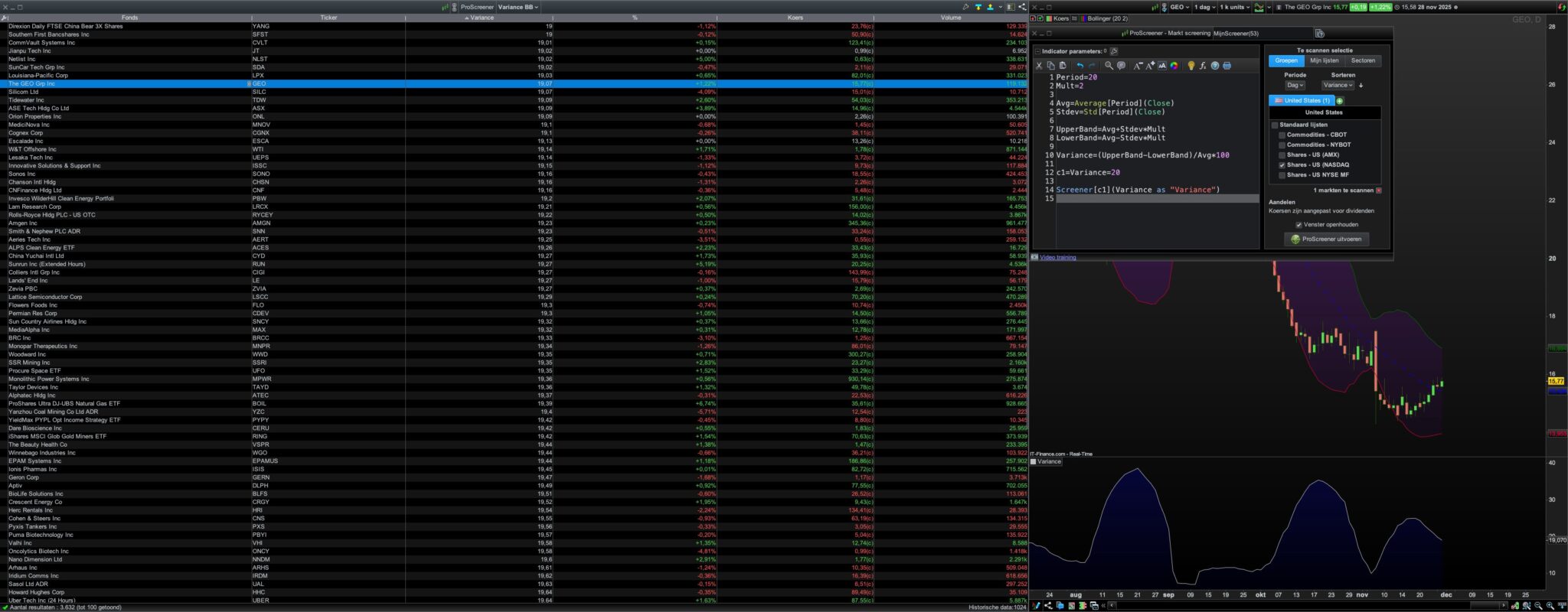This screenshot has height=612, width=1568.
Task: Clear the markets selection with the red X icon
Action: (1379, 190)
